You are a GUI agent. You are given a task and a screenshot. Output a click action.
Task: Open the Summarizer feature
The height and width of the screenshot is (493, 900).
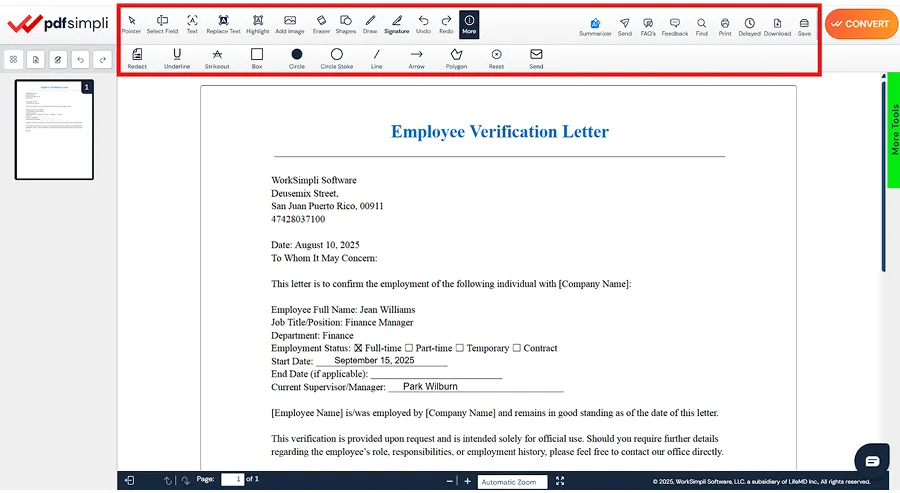click(x=595, y=26)
